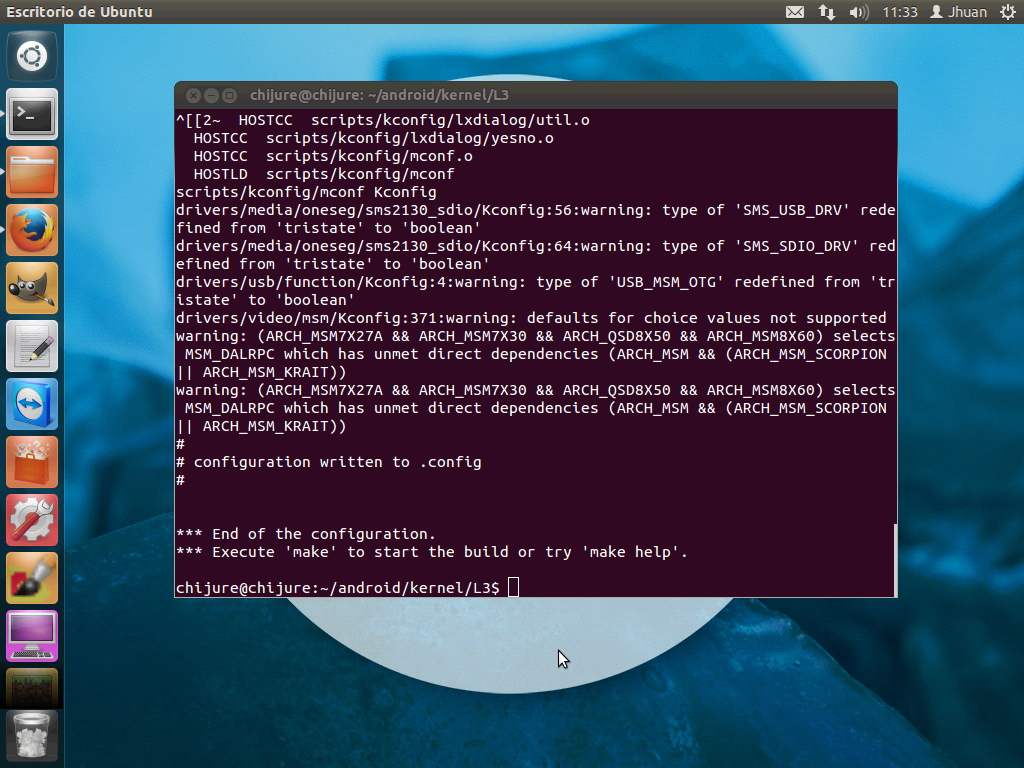Open the Terminal icon in the launcher

[x=31, y=113]
